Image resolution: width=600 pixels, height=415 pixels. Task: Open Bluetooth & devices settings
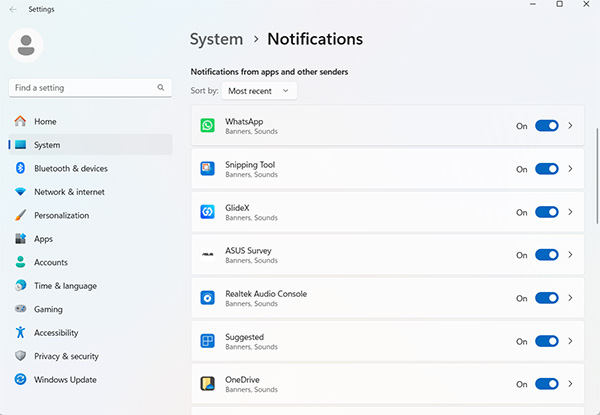(x=70, y=169)
